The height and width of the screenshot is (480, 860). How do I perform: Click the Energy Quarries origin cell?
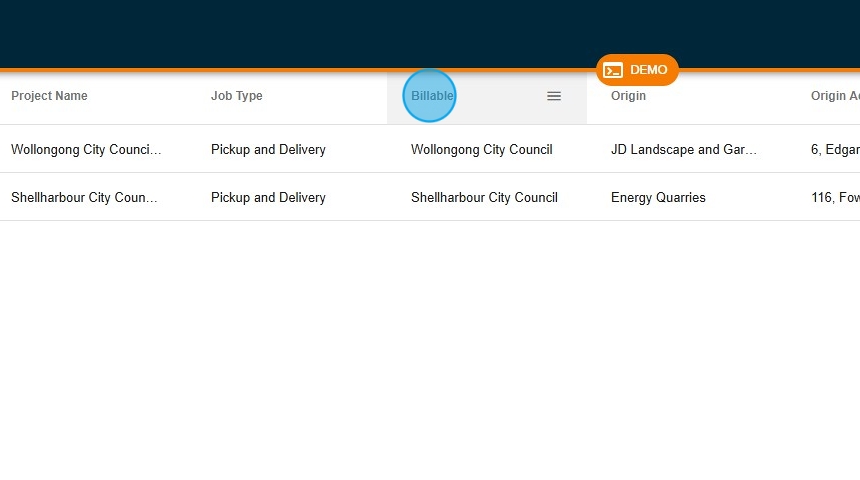tap(658, 198)
